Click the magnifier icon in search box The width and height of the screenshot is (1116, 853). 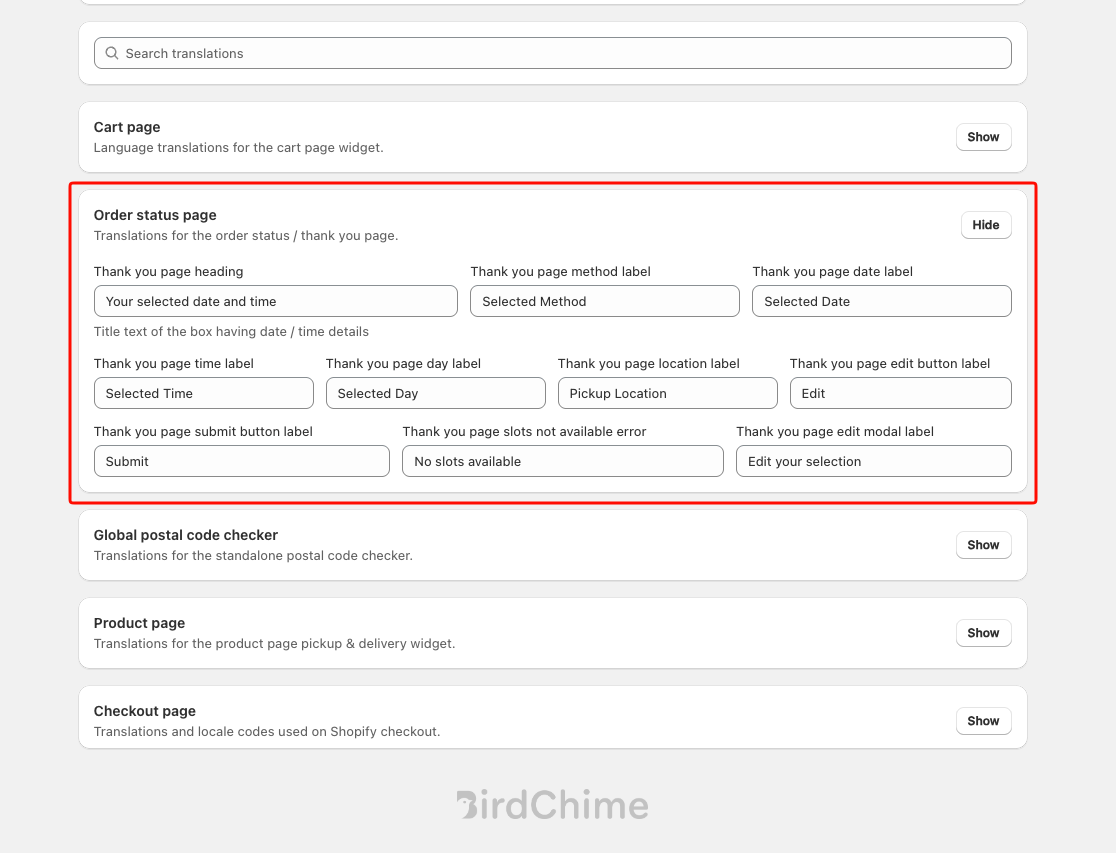112,53
